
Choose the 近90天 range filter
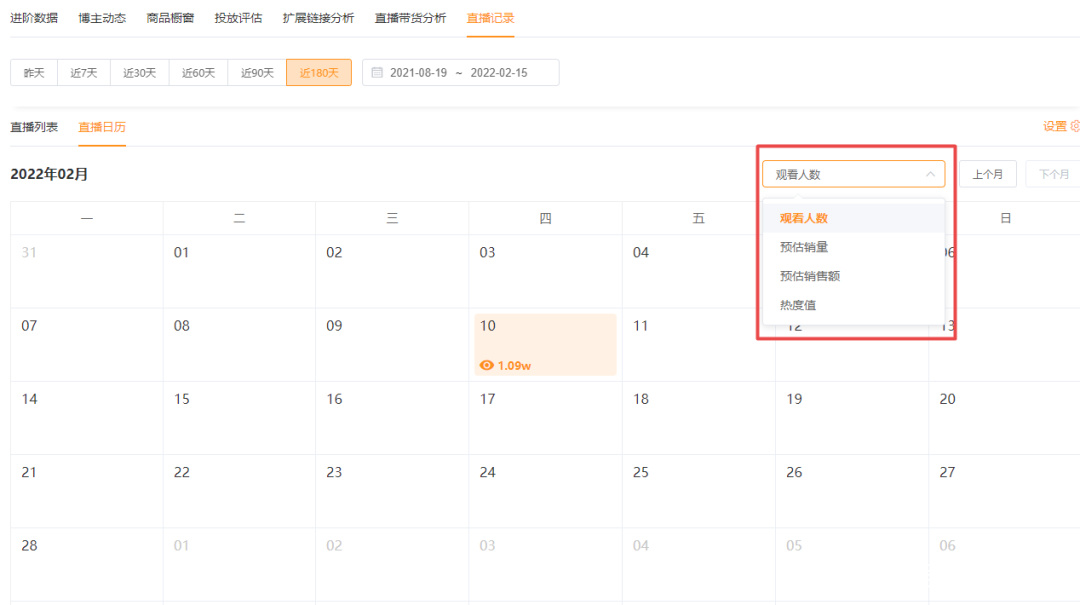(x=257, y=73)
